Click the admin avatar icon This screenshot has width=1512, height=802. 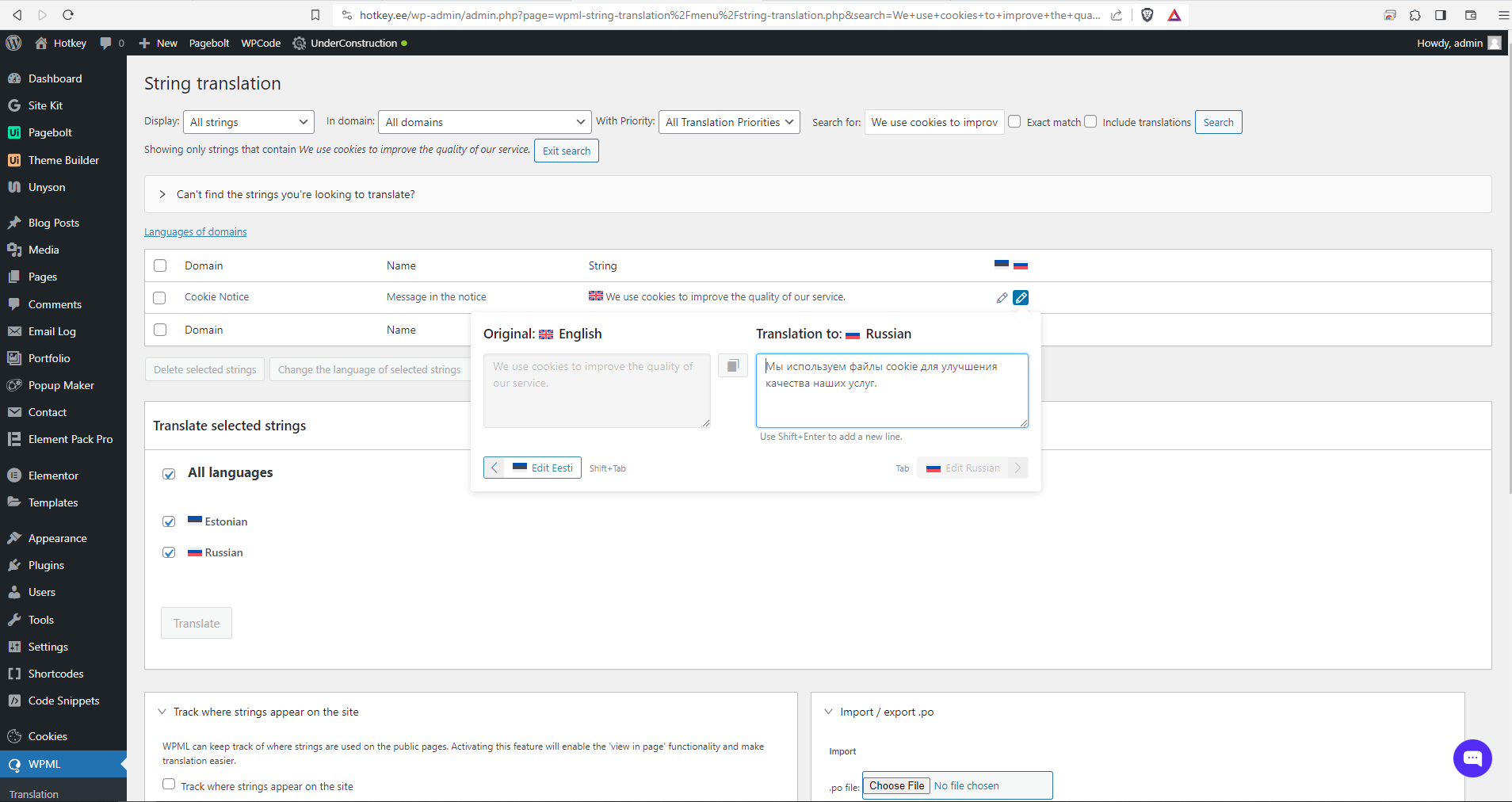coord(1495,43)
